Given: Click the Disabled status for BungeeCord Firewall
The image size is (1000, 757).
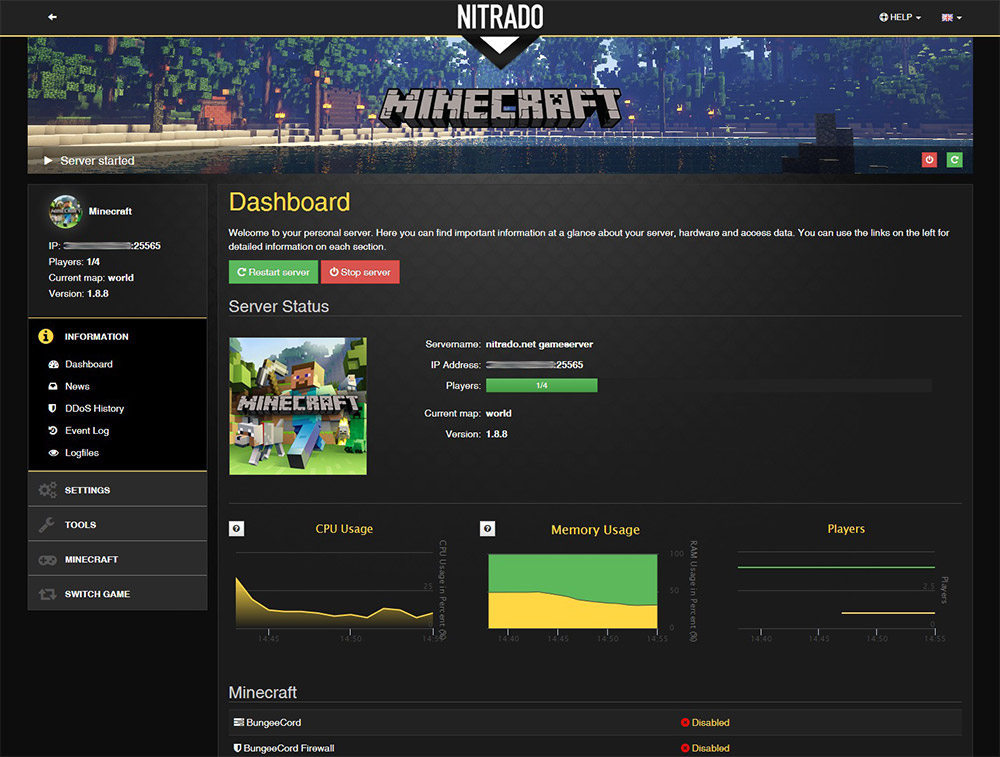Looking at the screenshot, I should (705, 748).
